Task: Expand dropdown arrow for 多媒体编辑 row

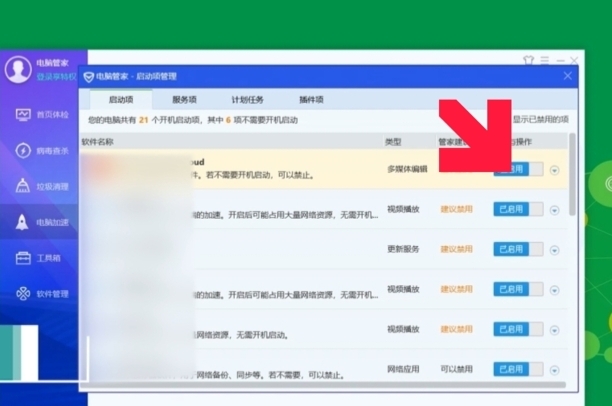Action: click(x=554, y=170)
